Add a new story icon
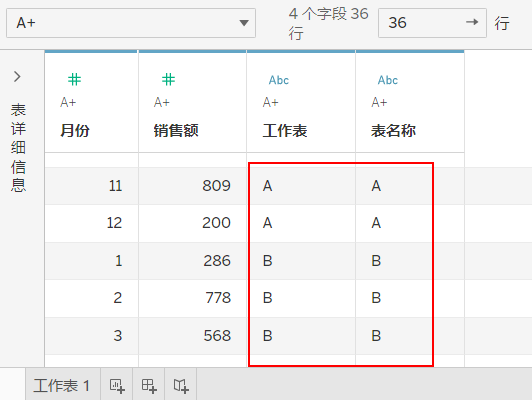The height and width of the screenshot is (400, 532). point(181,386)
